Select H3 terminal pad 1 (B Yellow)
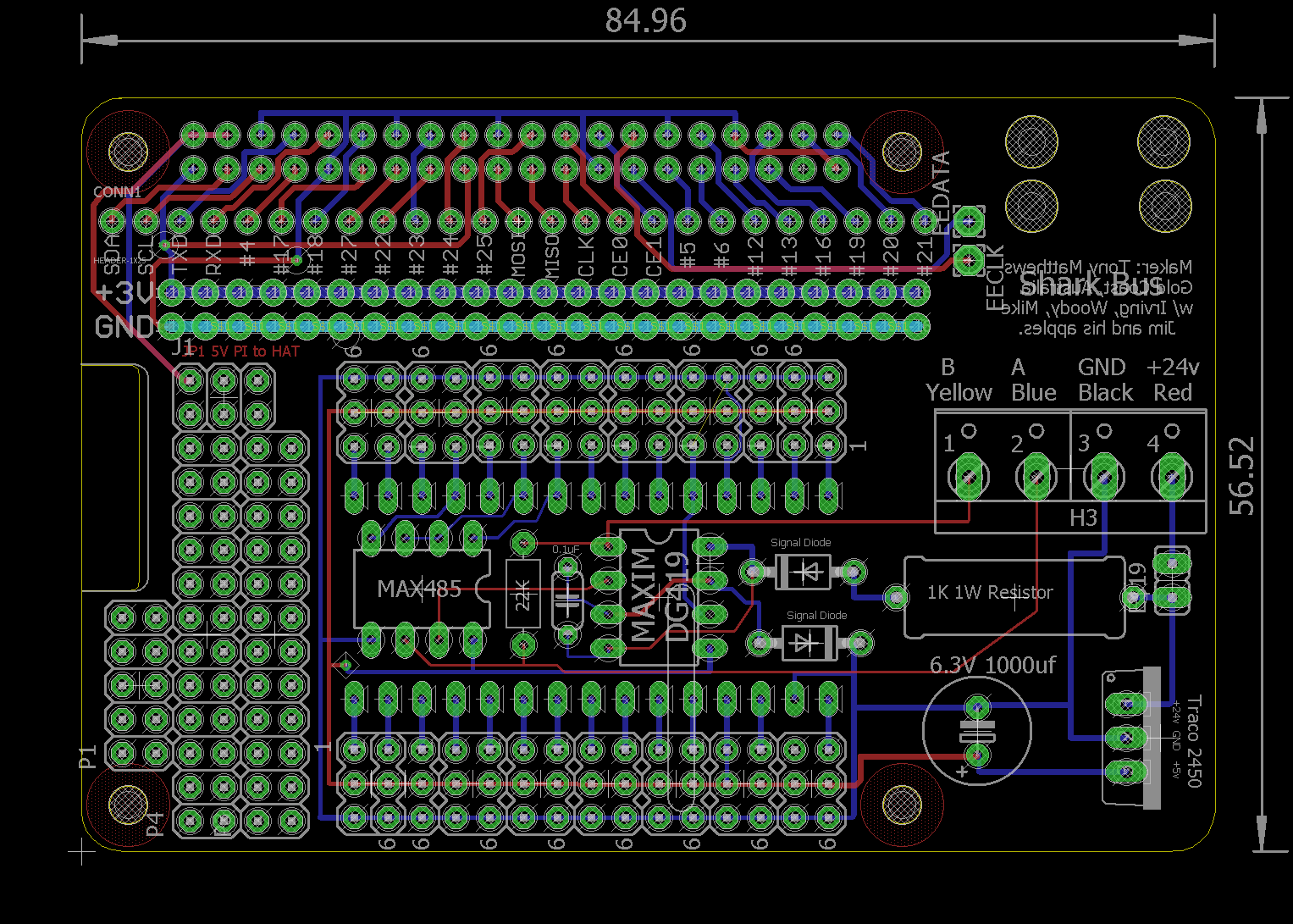 pos(969,477)
